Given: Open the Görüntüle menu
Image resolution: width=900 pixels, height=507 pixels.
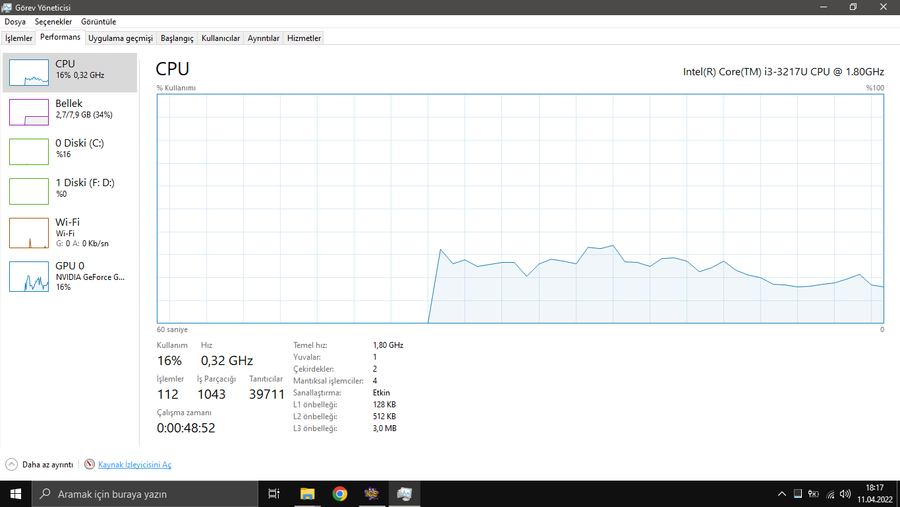Looking at the screenshot, I should pos(99,22).
